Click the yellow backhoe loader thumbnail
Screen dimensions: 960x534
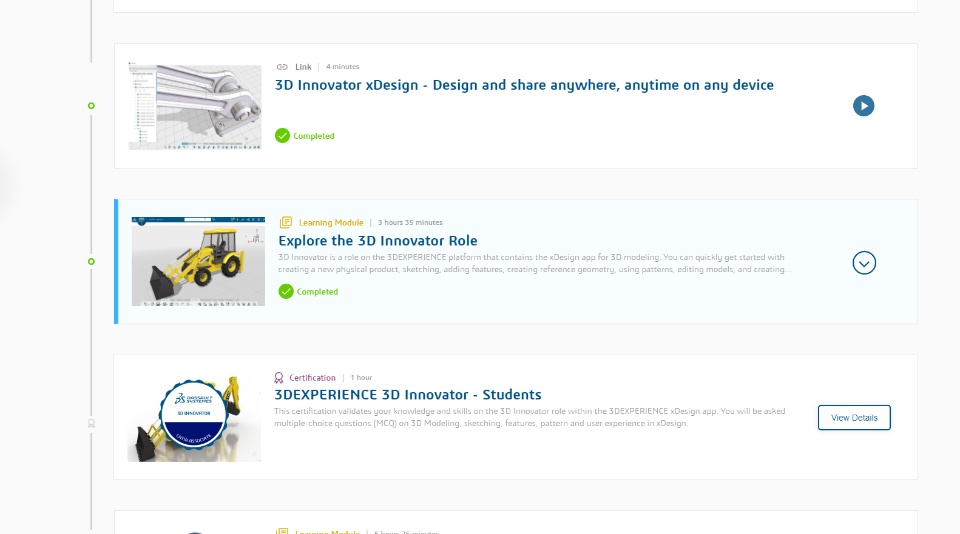(198, 261)
